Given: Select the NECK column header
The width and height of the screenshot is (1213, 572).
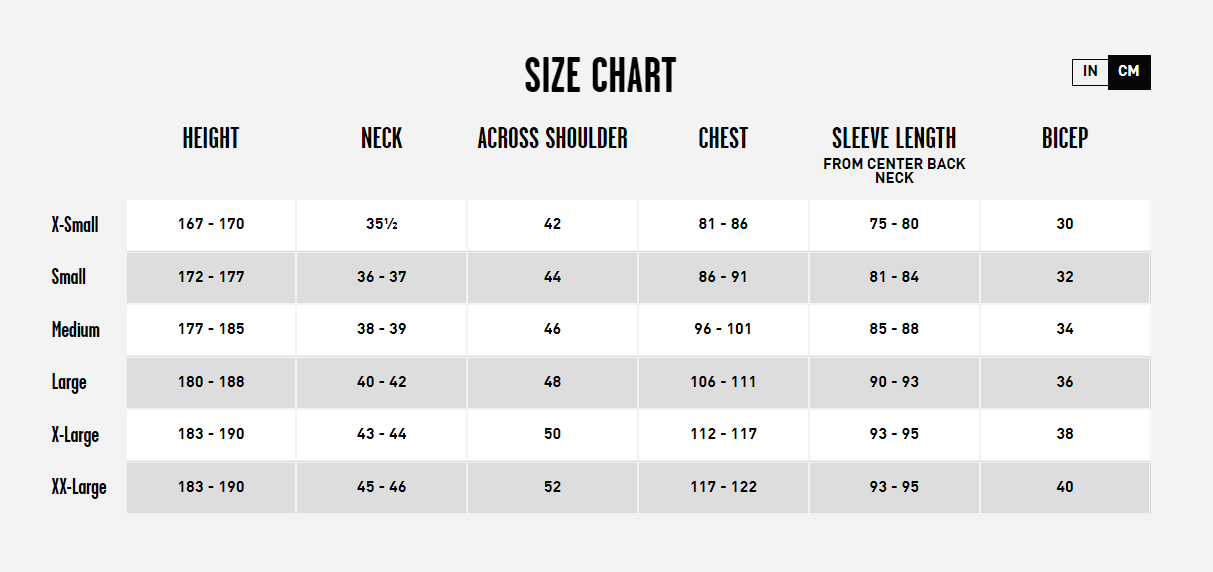Looking at the screenshot, I should [382, 138].
